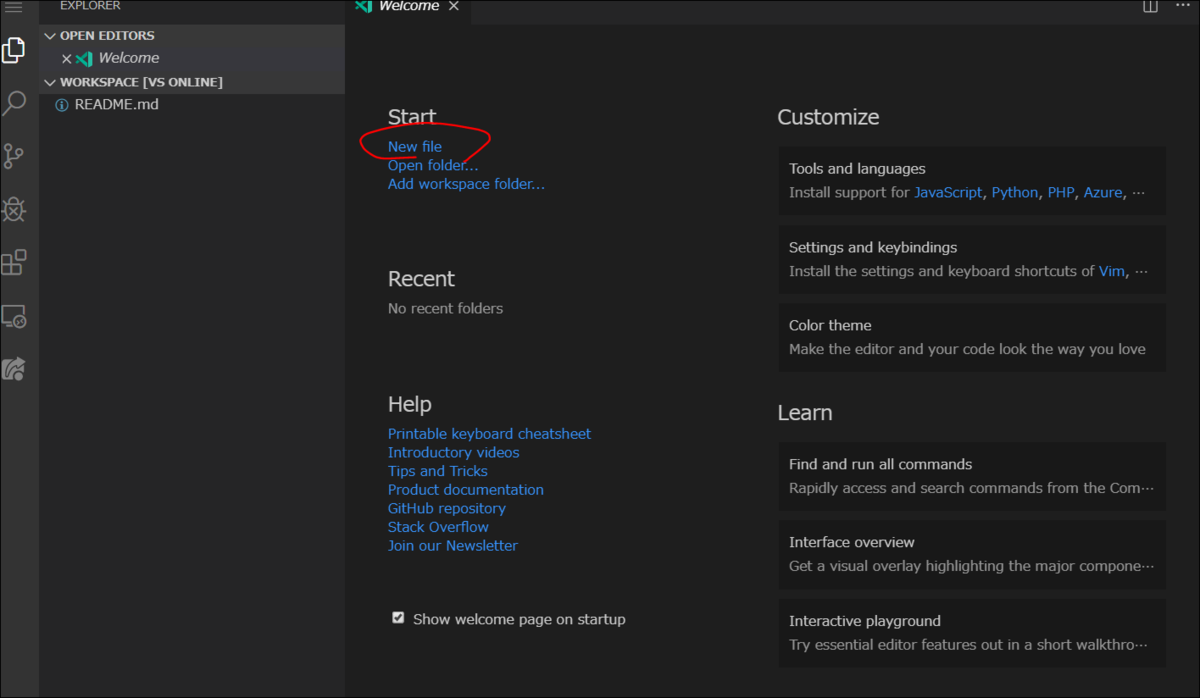Open the Debug bug icon
1200x698 pixels.
pos(14,209)
